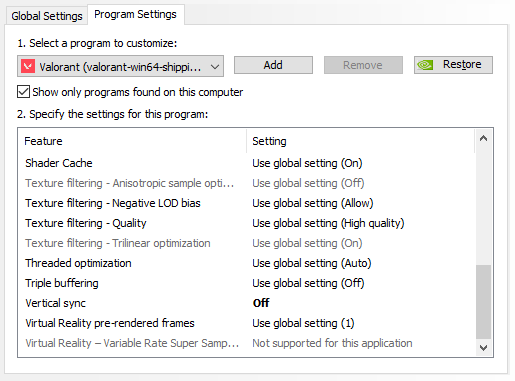Image resolution: width=515 pixels, height=381 pixels.
Task: Select the Program Settings tab
Action: pyautogui.click(x=135, y=14)
